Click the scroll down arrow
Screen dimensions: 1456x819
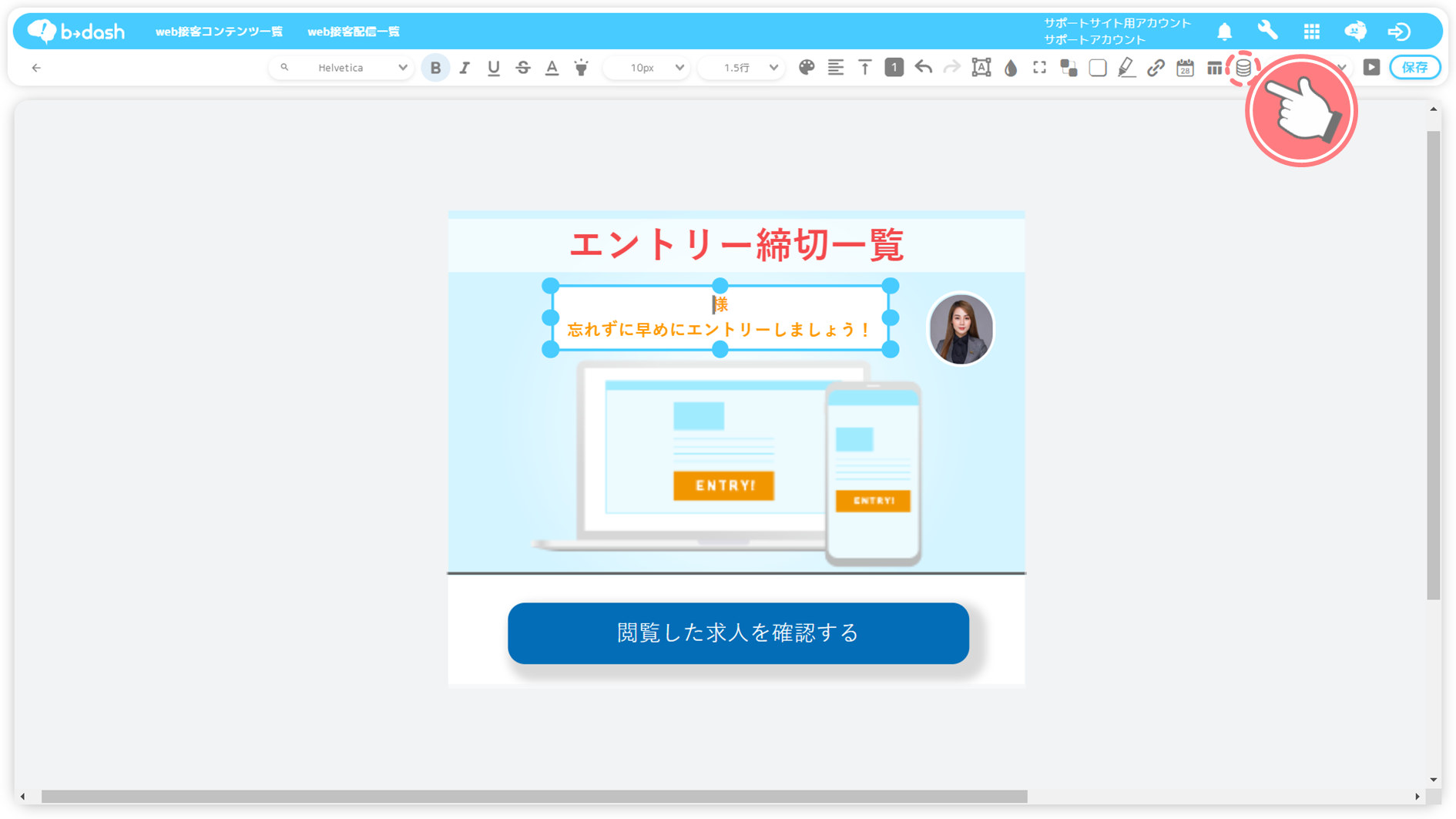click(1433, 780)
